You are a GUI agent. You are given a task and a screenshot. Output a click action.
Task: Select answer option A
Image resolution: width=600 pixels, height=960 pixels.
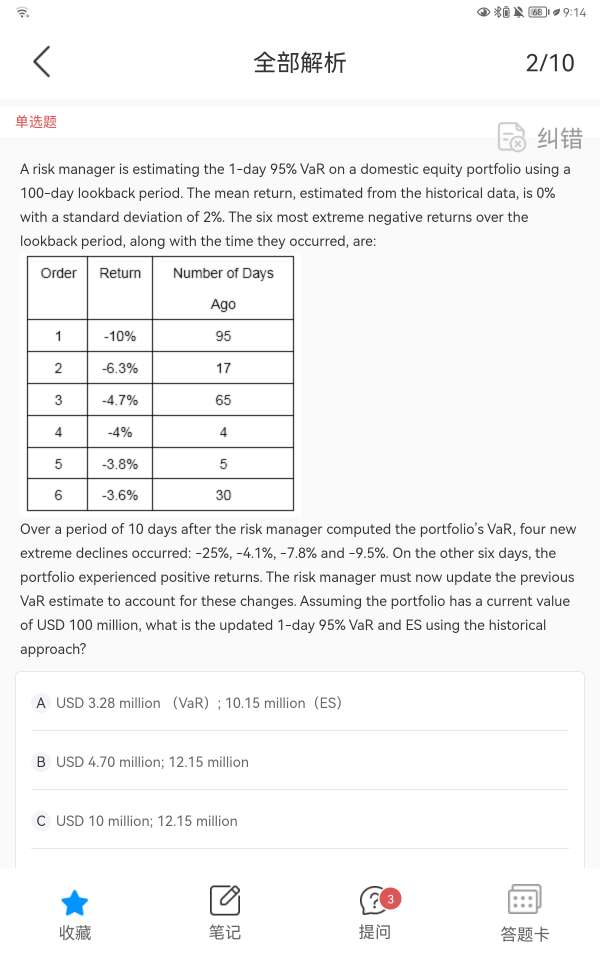coord(41,703)
